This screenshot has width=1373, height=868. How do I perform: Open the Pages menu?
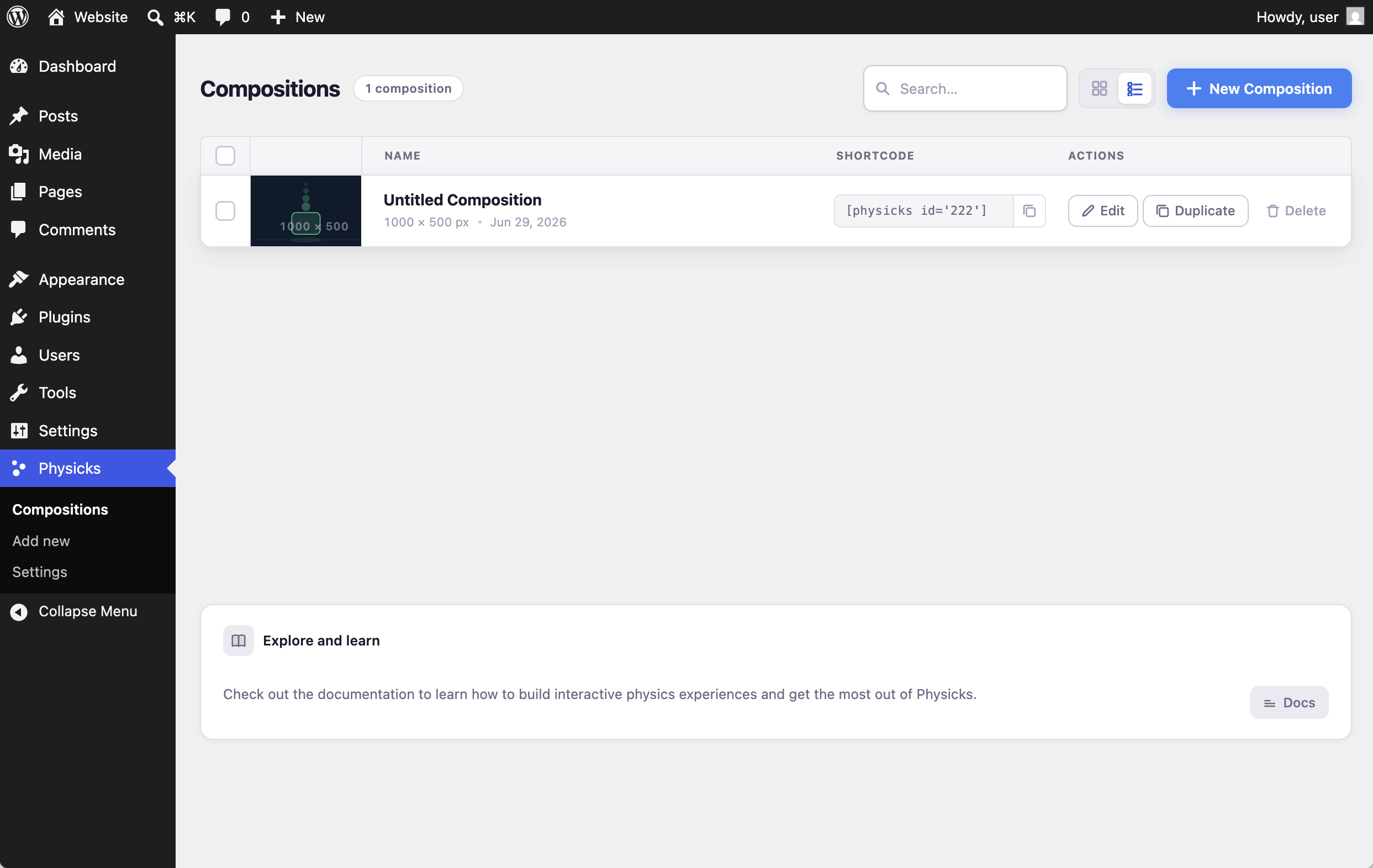tap(88, 192)
